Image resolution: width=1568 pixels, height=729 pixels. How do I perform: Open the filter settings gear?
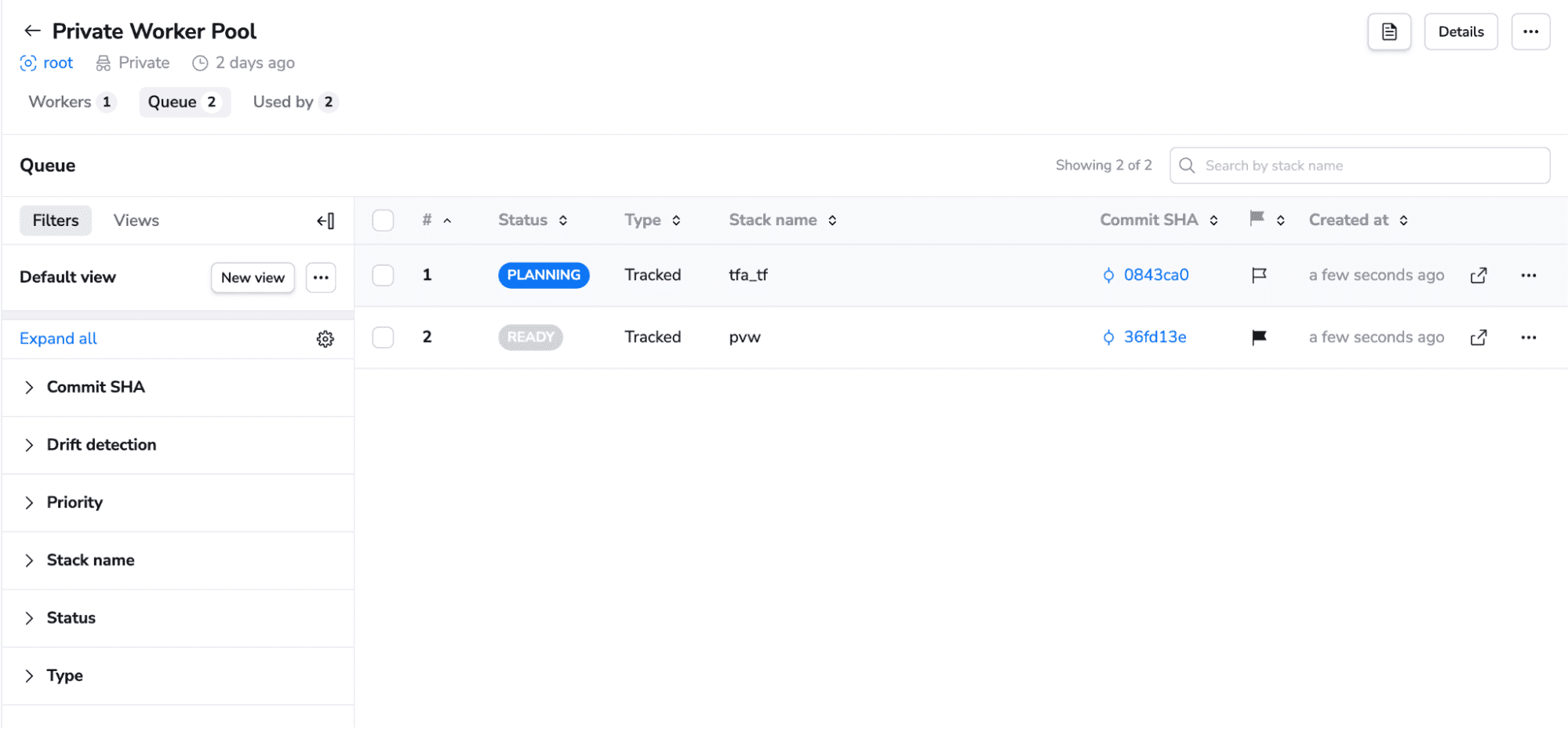click(x=326, y=339)
